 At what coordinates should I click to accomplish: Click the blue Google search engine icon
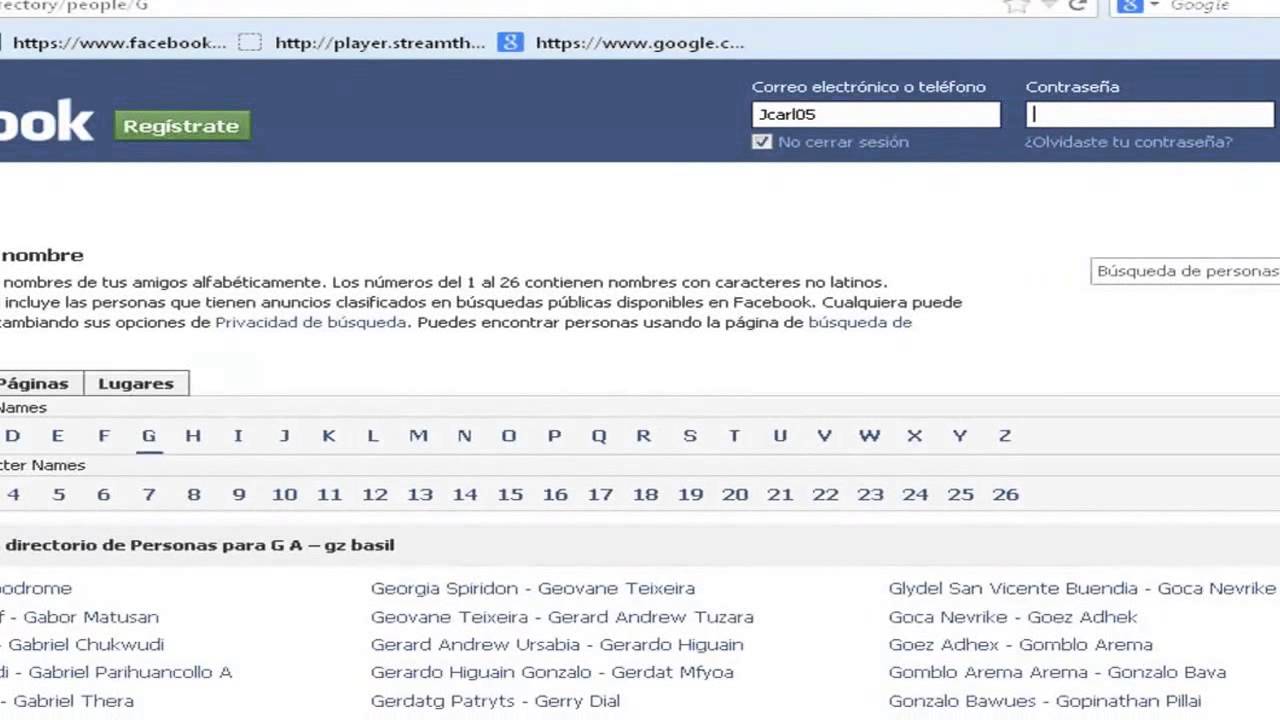[1130, 5]
